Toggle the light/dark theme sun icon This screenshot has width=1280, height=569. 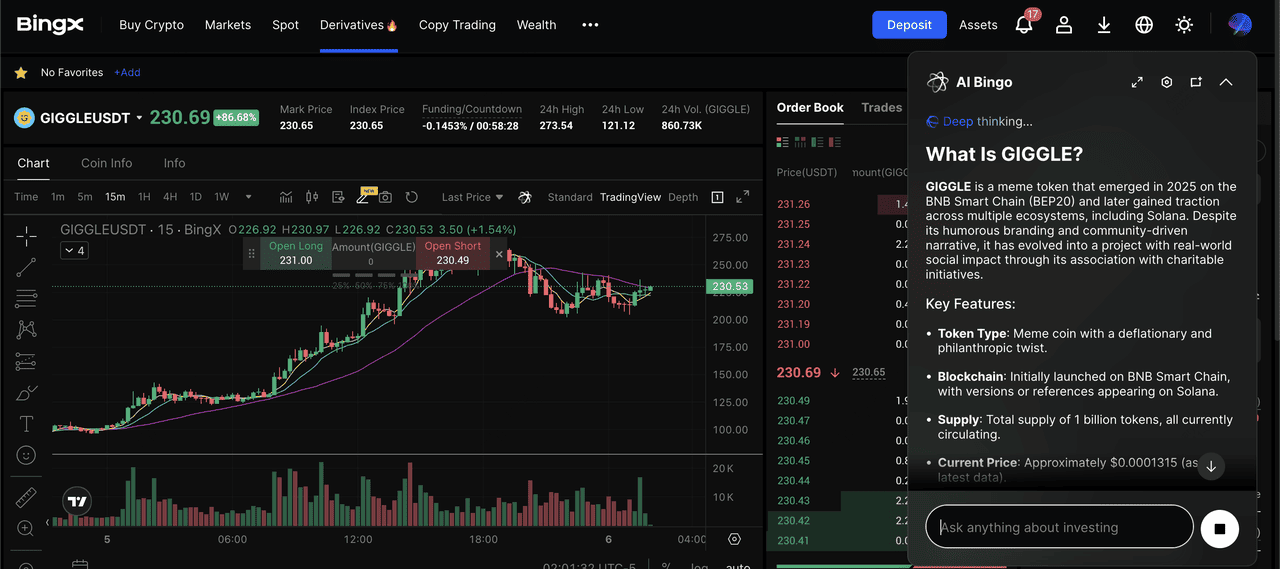tap(1184, 25)
